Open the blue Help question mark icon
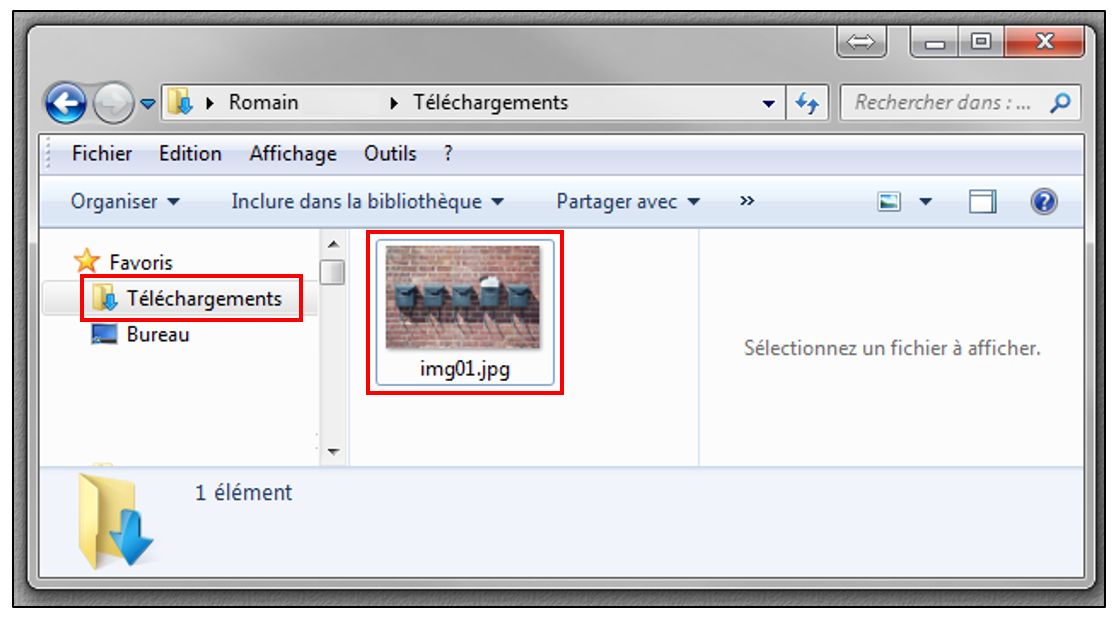Screen dimensions: 1120x621 pos(1044,202)
